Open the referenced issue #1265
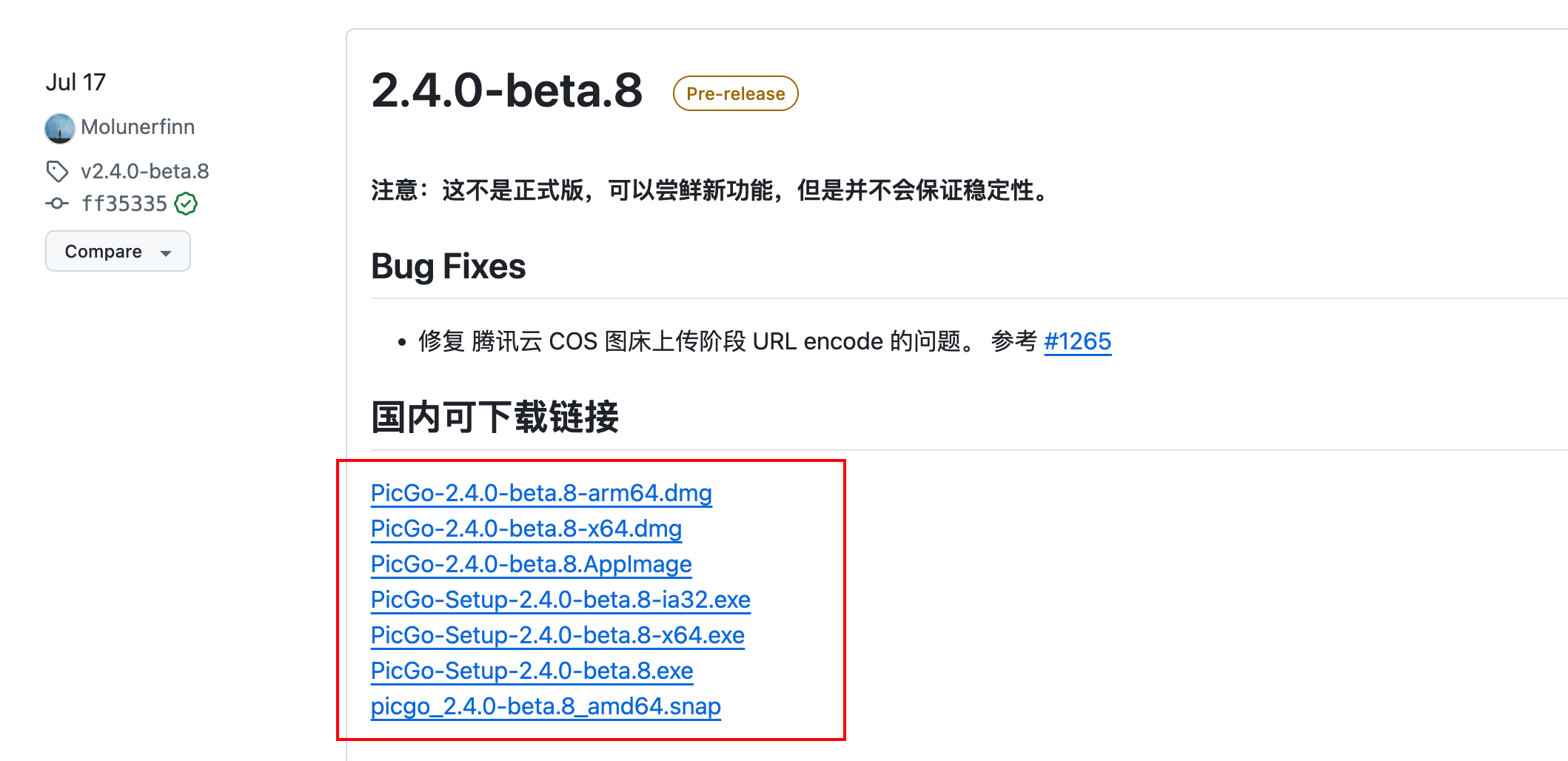 coord(1077,341)
